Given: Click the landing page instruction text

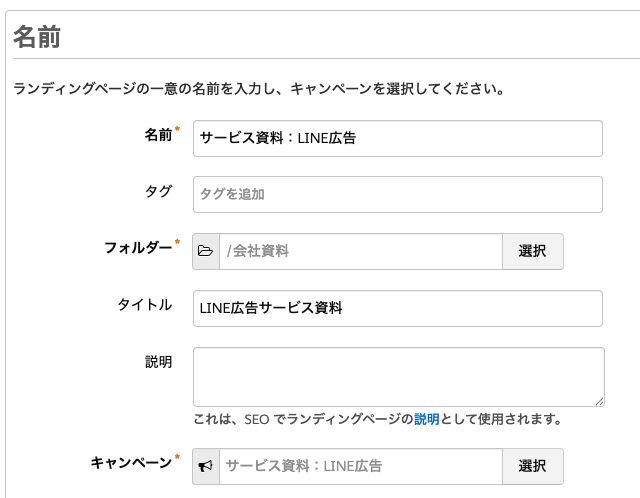Looking at the screenshot, I should pos(258,89).
